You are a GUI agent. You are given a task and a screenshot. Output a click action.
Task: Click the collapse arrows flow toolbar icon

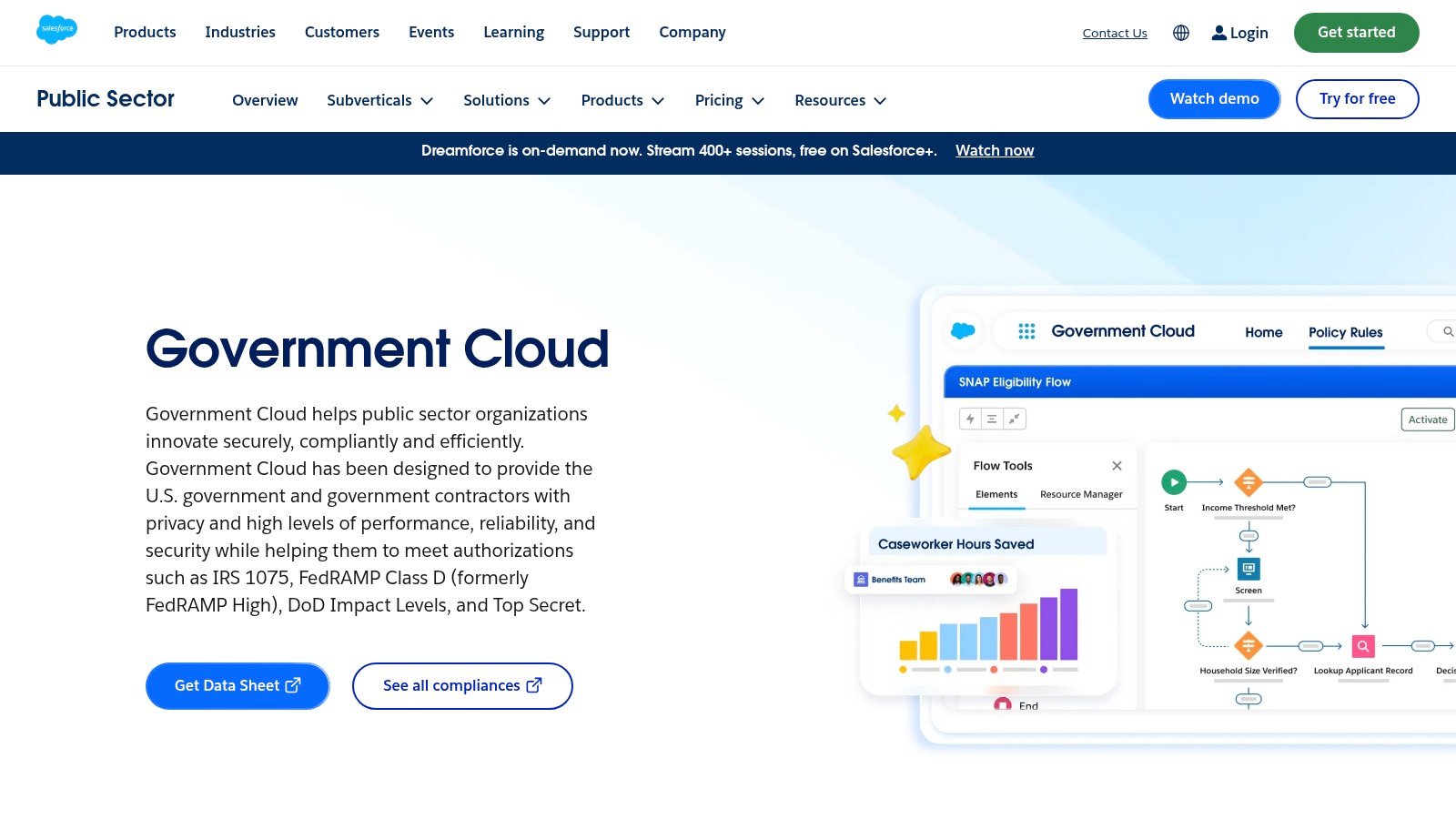coord(1014,419)
